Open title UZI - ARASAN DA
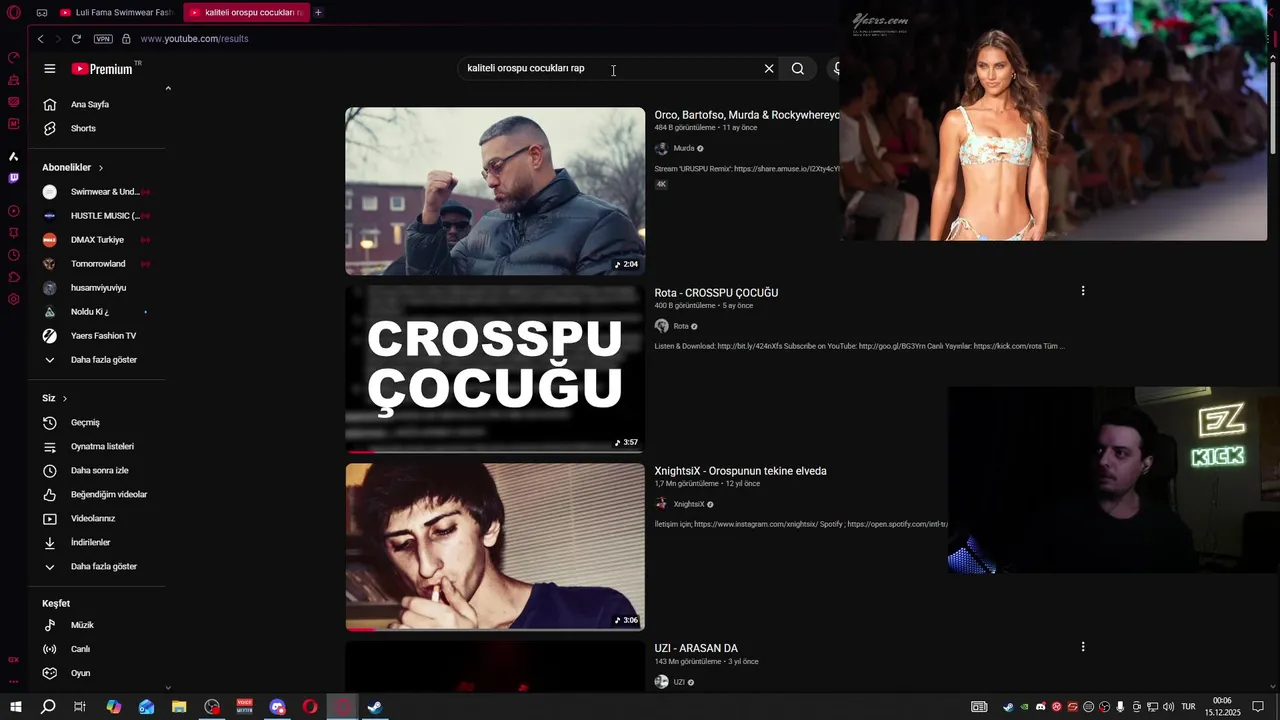Viewport: 1280px width, 720px height. click(x=696, y=649)
